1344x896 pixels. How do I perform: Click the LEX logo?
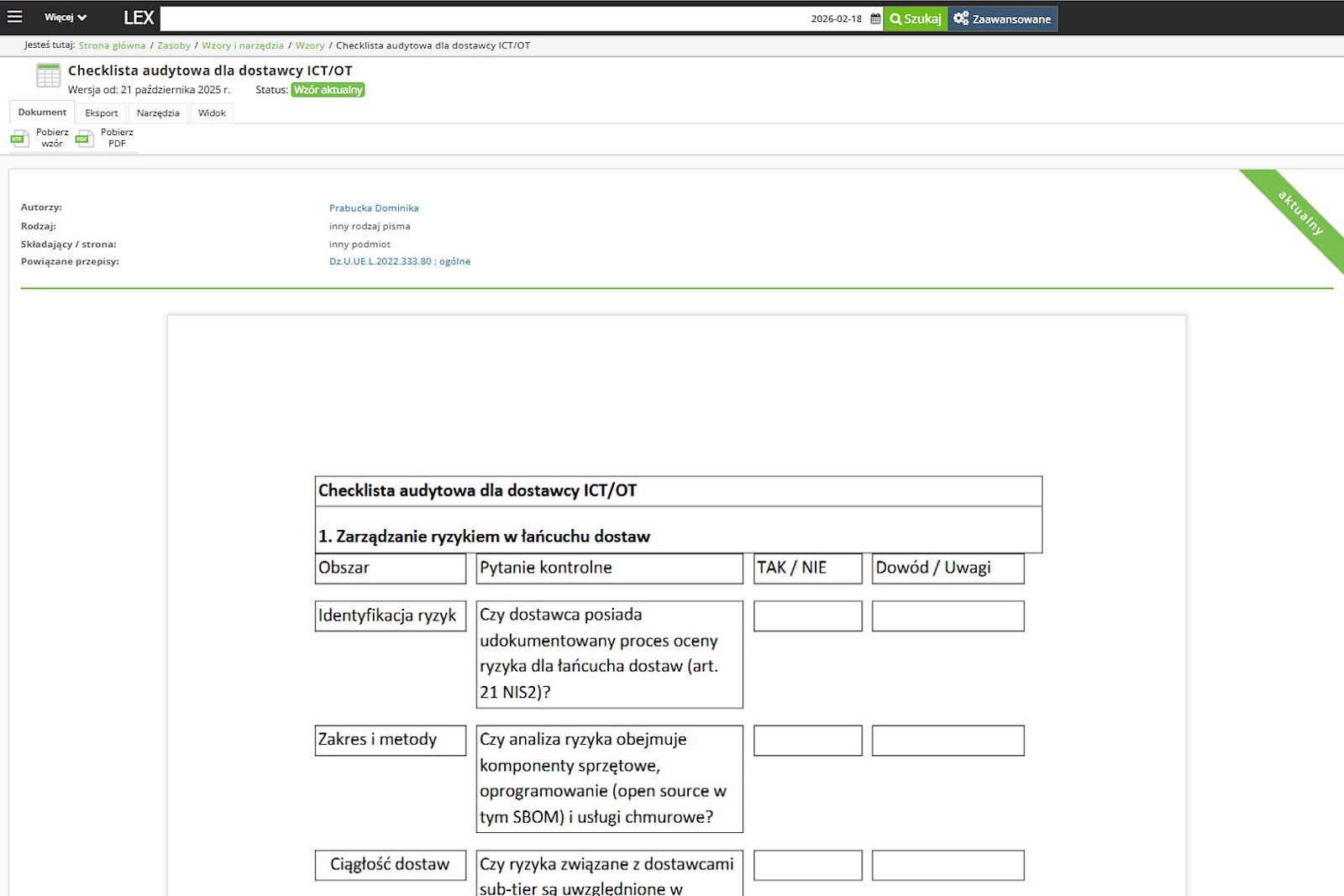(x=139, y=18)
